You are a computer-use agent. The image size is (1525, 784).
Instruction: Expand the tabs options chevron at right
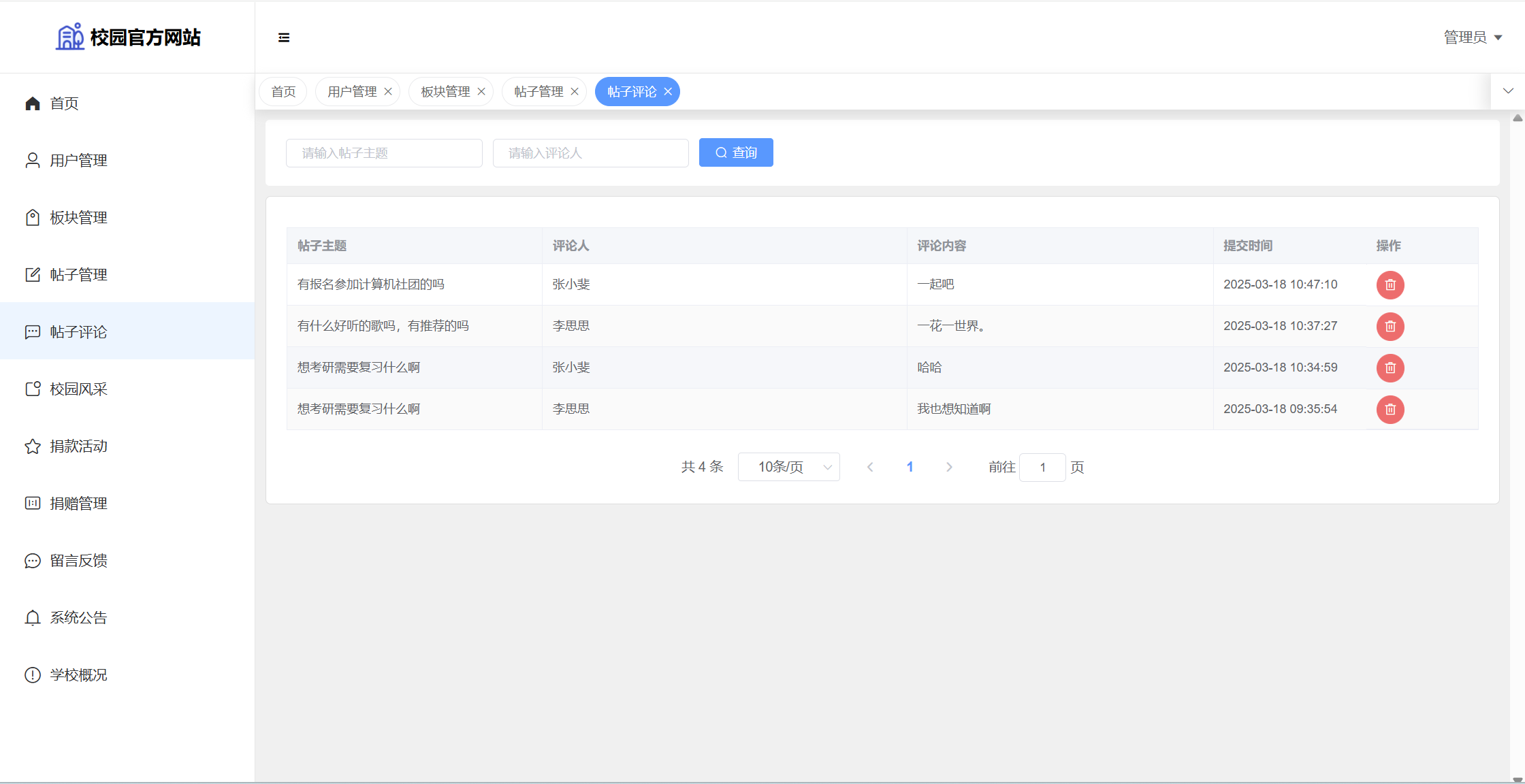1508,91
